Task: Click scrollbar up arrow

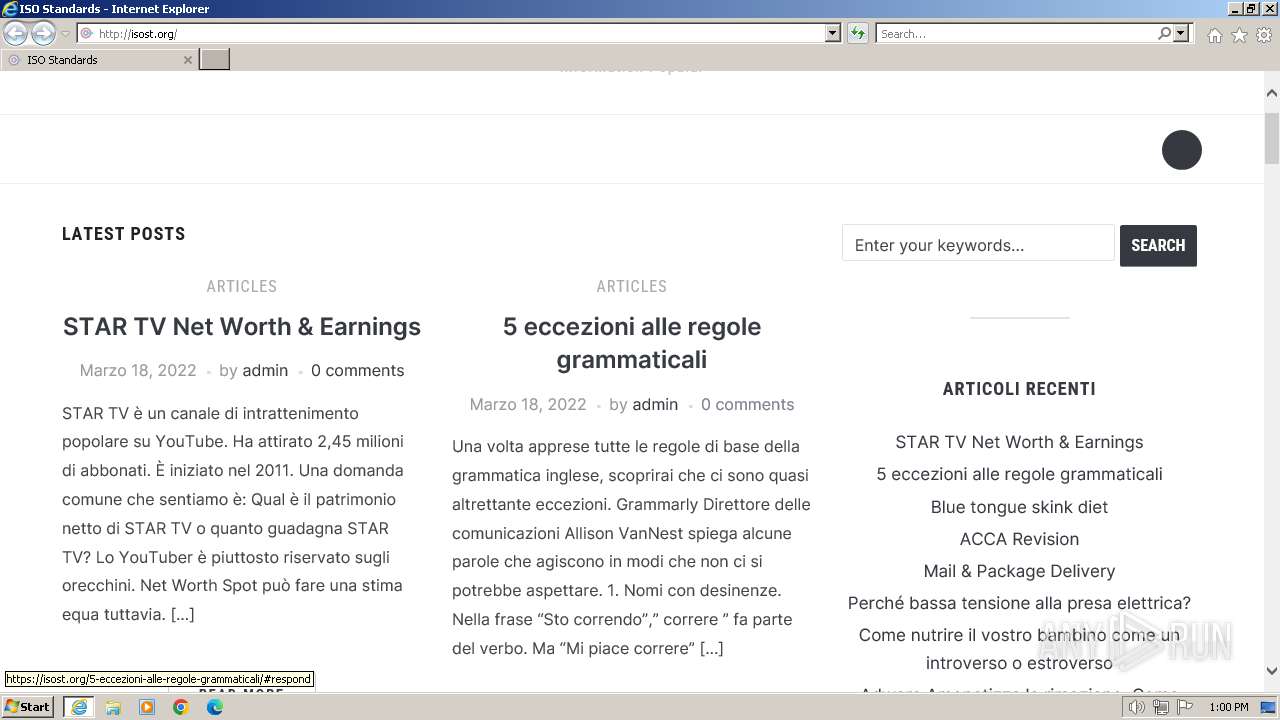Action: click(1271, 93)
